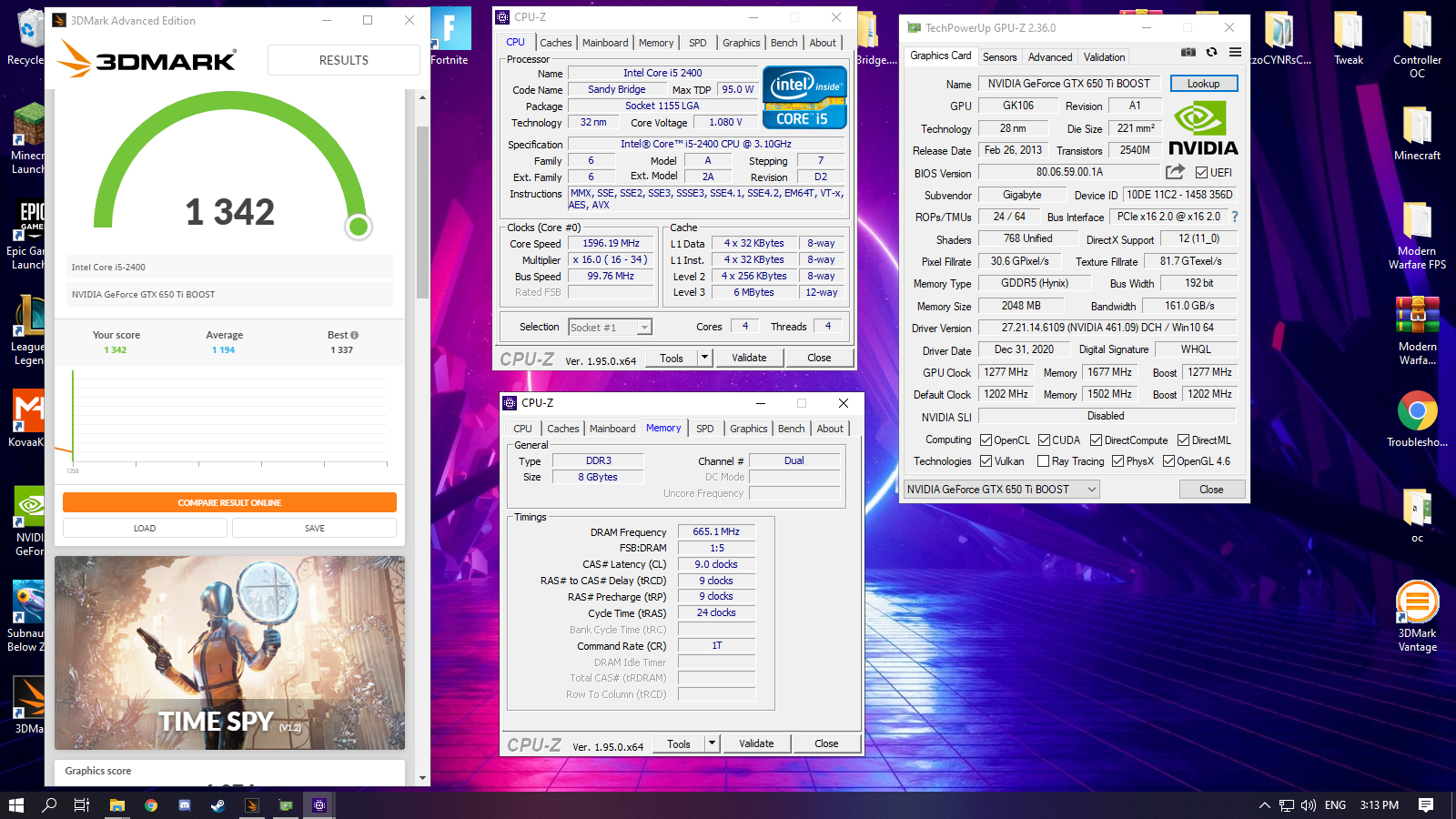Click Validate in the top CPU-Z window
This screenshot has width=1456, height=819.
point(749,358)
